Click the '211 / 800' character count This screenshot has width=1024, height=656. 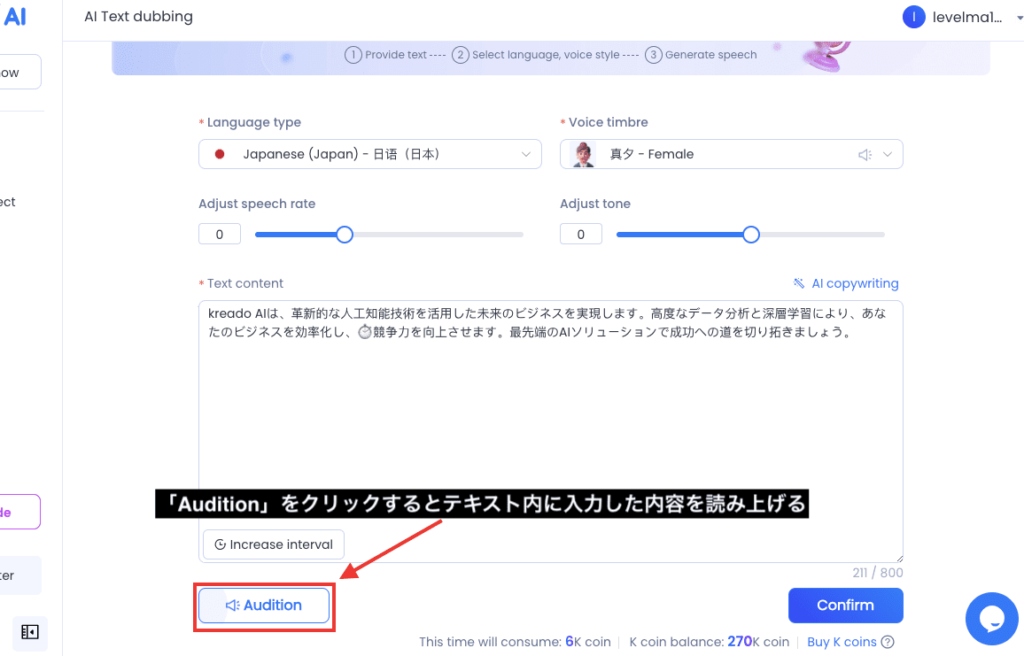878,573
